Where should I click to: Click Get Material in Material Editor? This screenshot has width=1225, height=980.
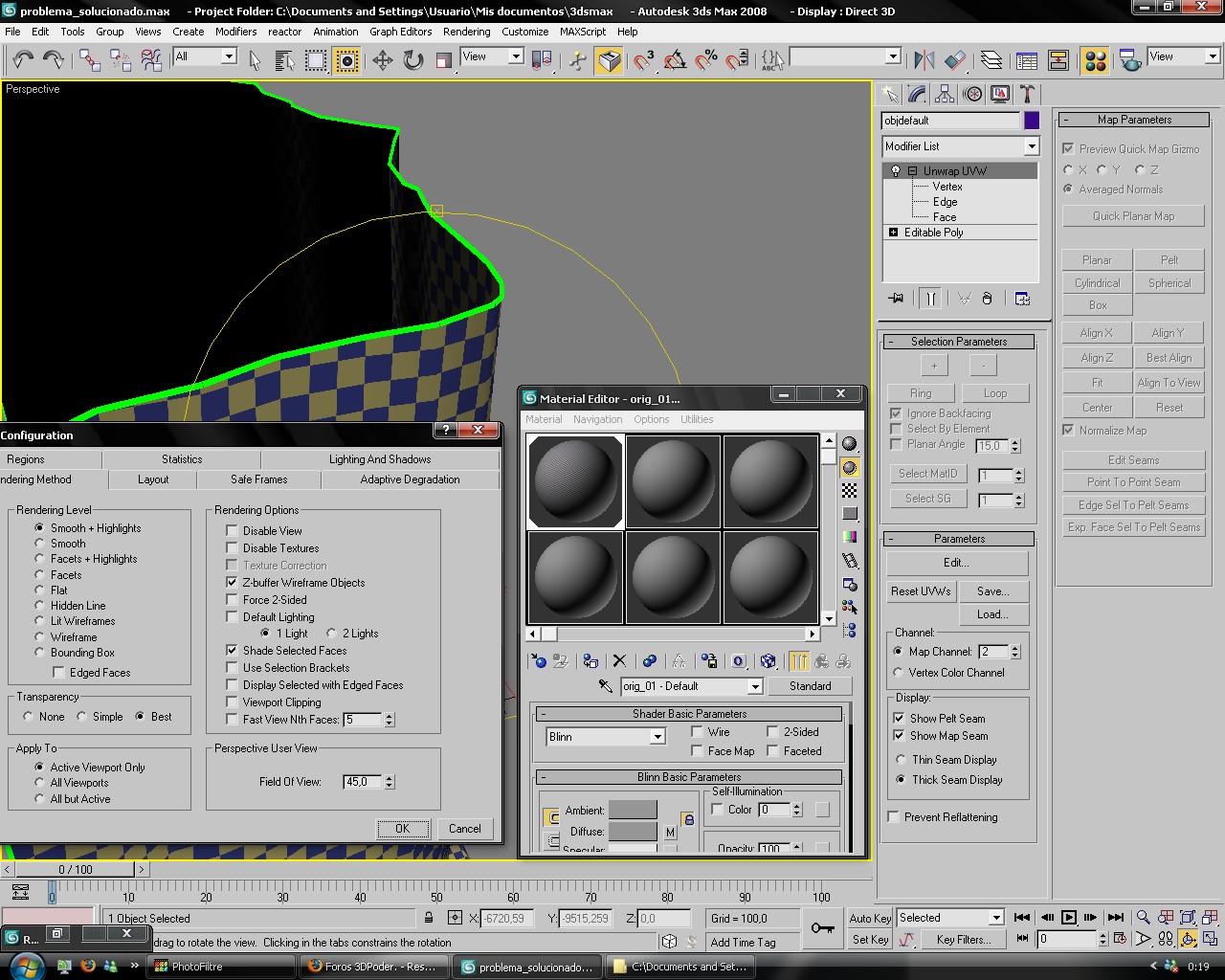[539, 660]
